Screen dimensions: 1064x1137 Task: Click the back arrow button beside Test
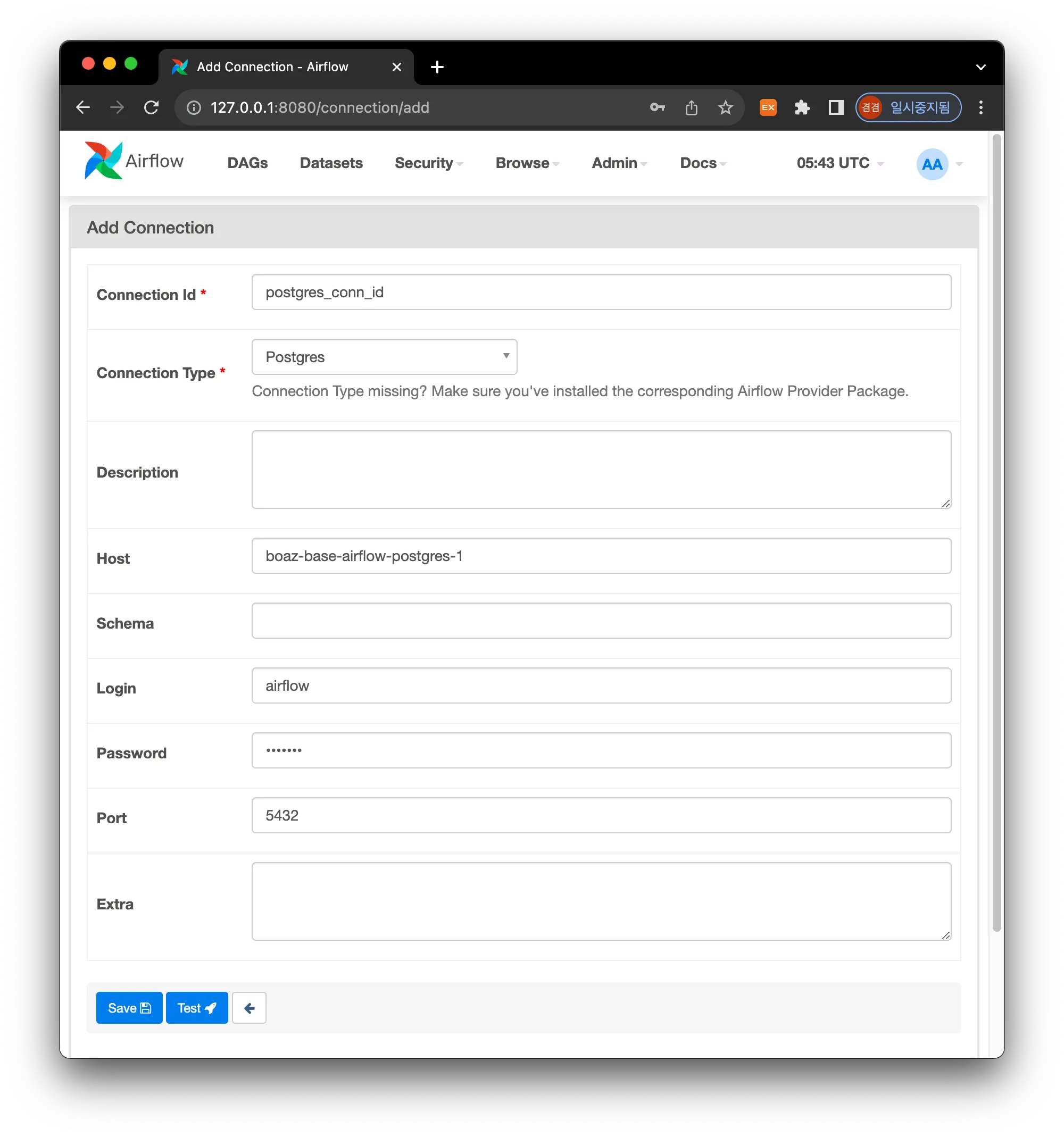coord(249,1008)
